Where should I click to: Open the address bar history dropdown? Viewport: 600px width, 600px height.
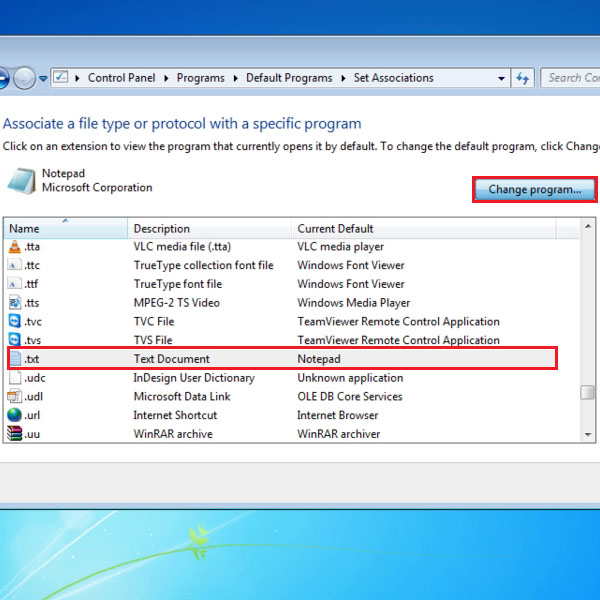[x=501, y=78]
